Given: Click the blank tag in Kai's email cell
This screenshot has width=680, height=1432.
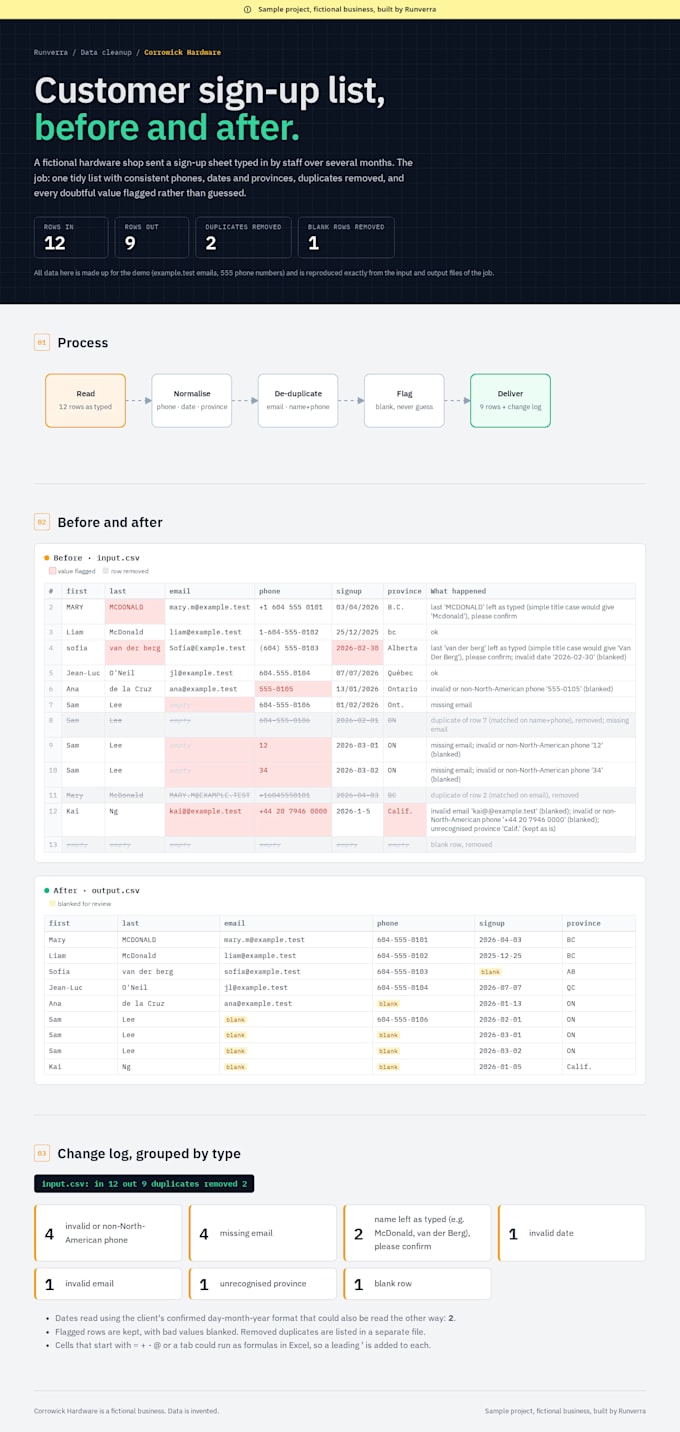Looking at the screenshot, I should point(235,1067).
